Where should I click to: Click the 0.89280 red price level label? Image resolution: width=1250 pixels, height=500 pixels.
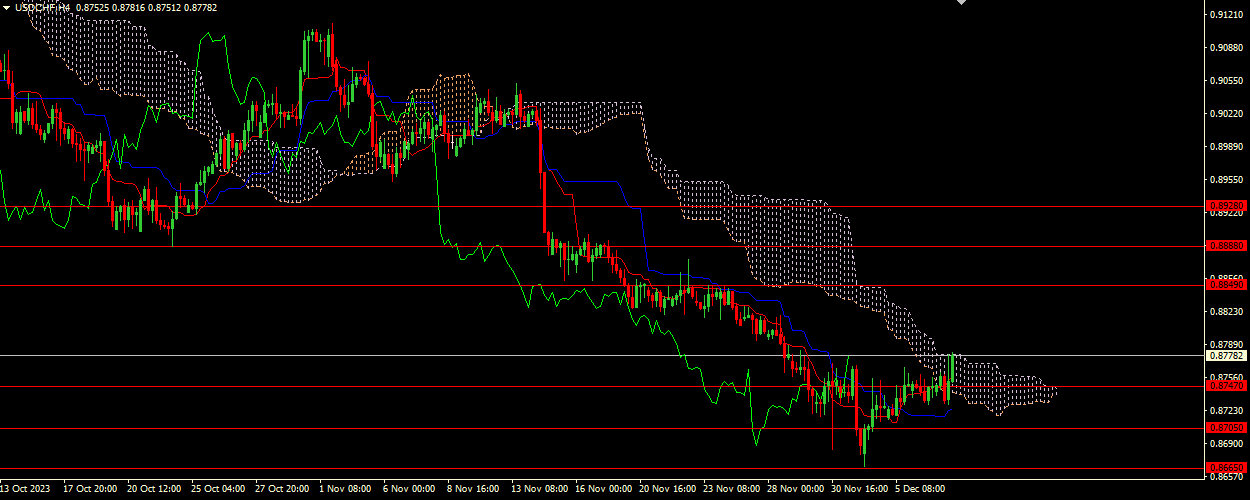click(x=1226, y=206)
